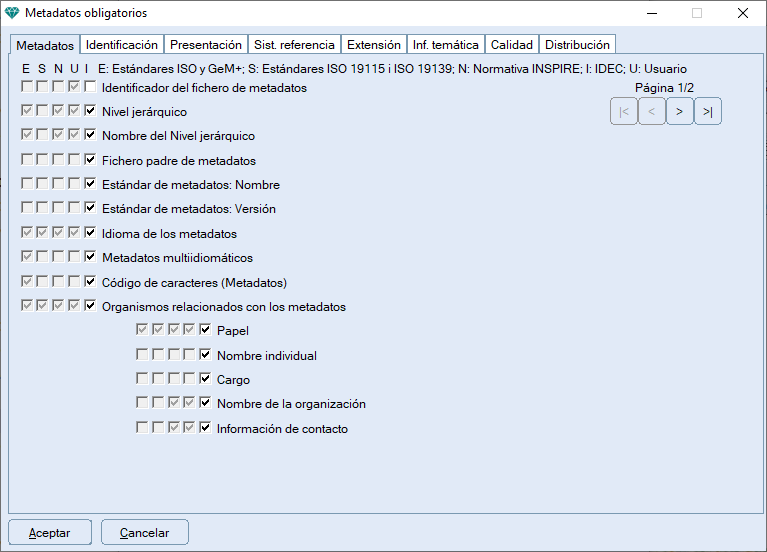The image size is (767, 552).
Task: Uncheck user box for Fichero padre de metadatos
Action: pos(91,160)
